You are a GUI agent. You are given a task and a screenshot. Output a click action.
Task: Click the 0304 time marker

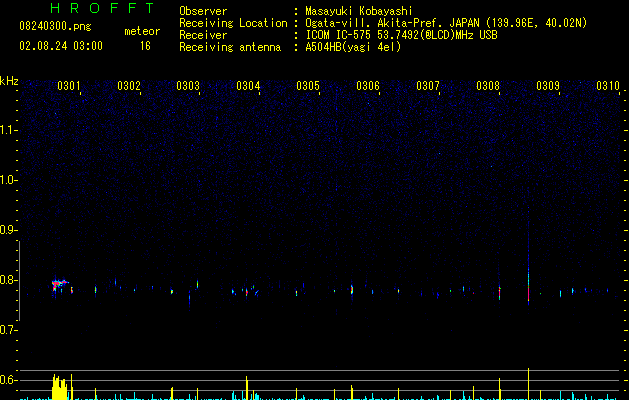pos(248,86)
